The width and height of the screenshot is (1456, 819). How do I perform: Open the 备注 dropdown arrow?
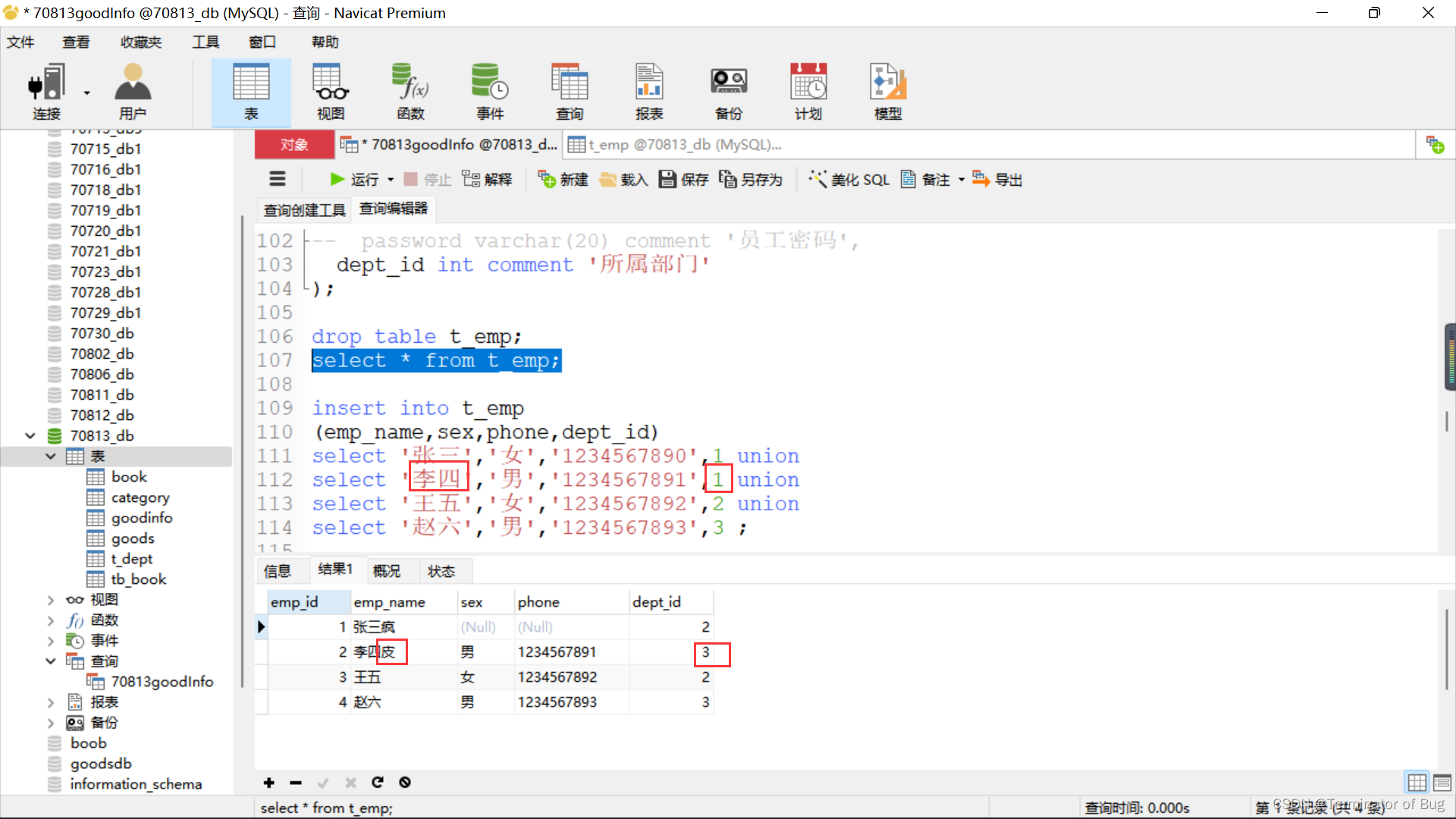[x=961, y=180]
